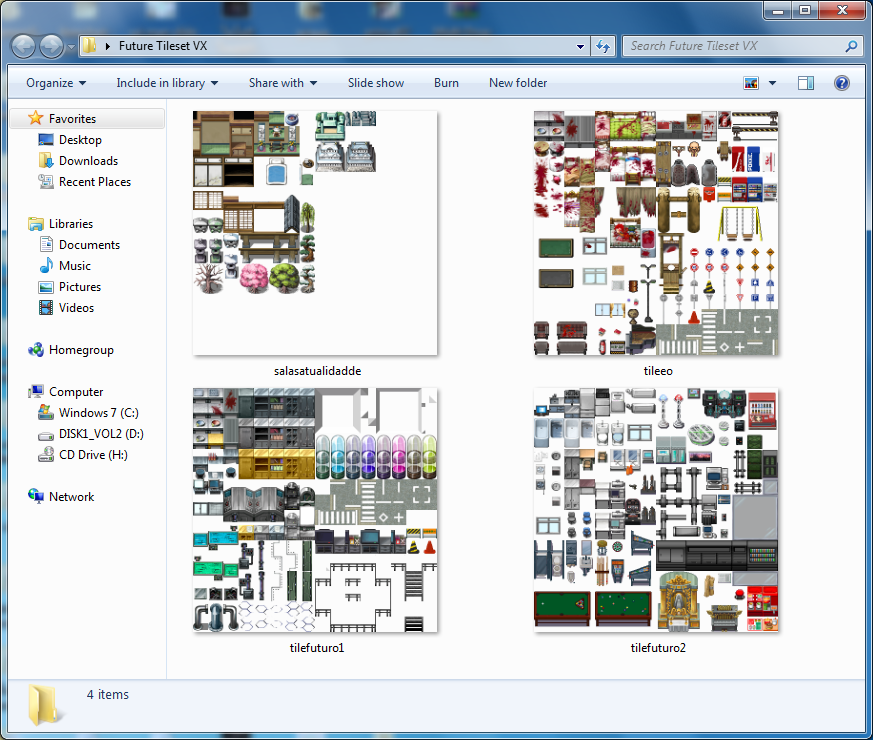Viewport: 873px width, 740px height.
Task: Select Computer in navigation pane
Action: point(76,392)
